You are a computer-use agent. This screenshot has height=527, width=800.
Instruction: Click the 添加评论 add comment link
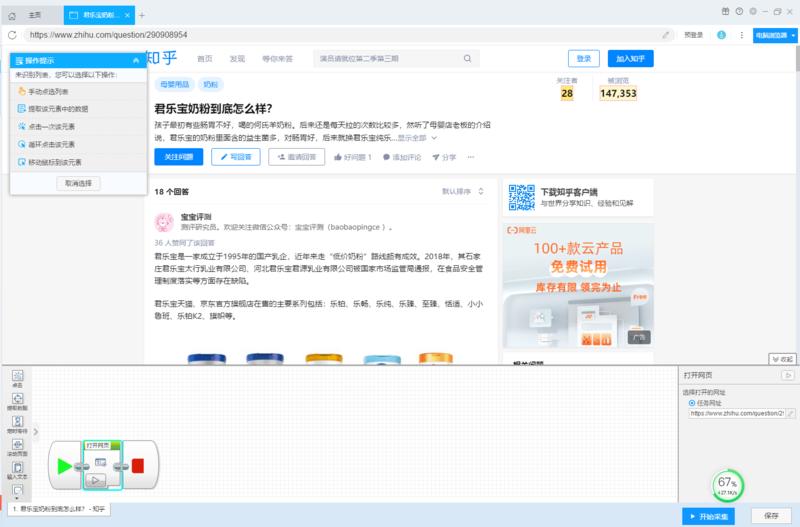pos(402,157)
